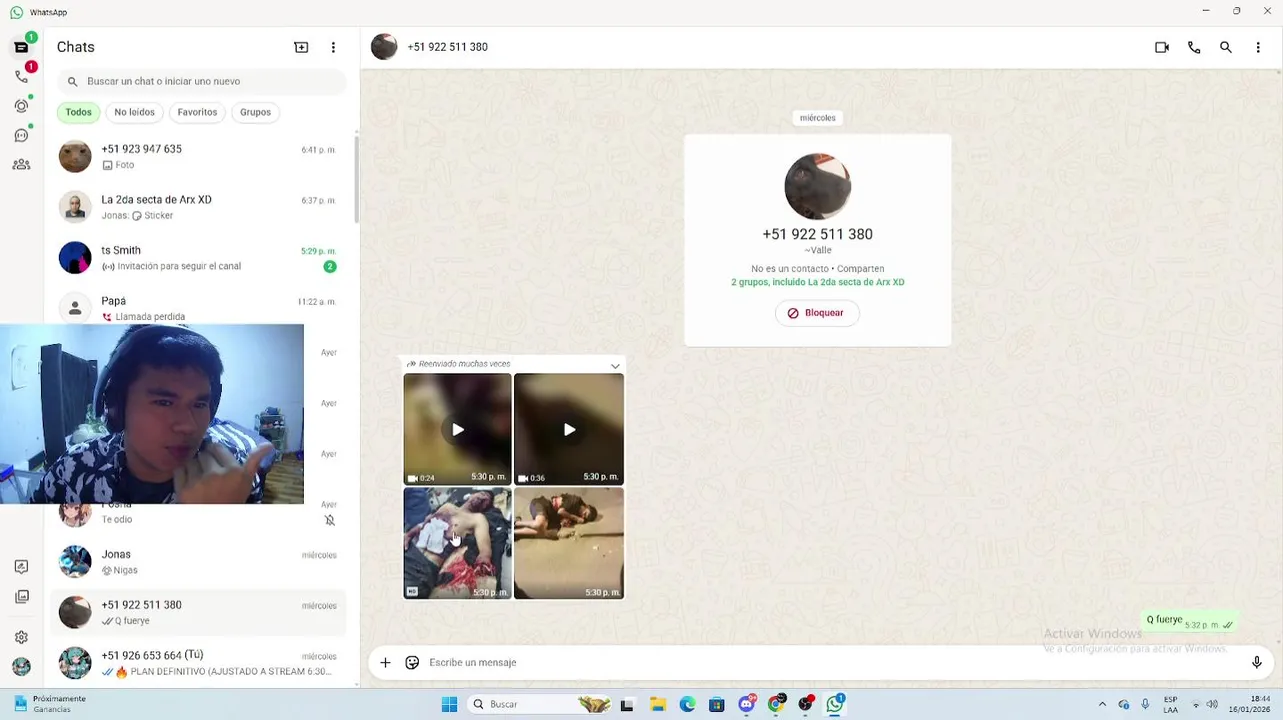The width and height of the screenshot is (1283, 720).
Task: Open the chat with +51 923 947 635
Action: tap(198, 156)
